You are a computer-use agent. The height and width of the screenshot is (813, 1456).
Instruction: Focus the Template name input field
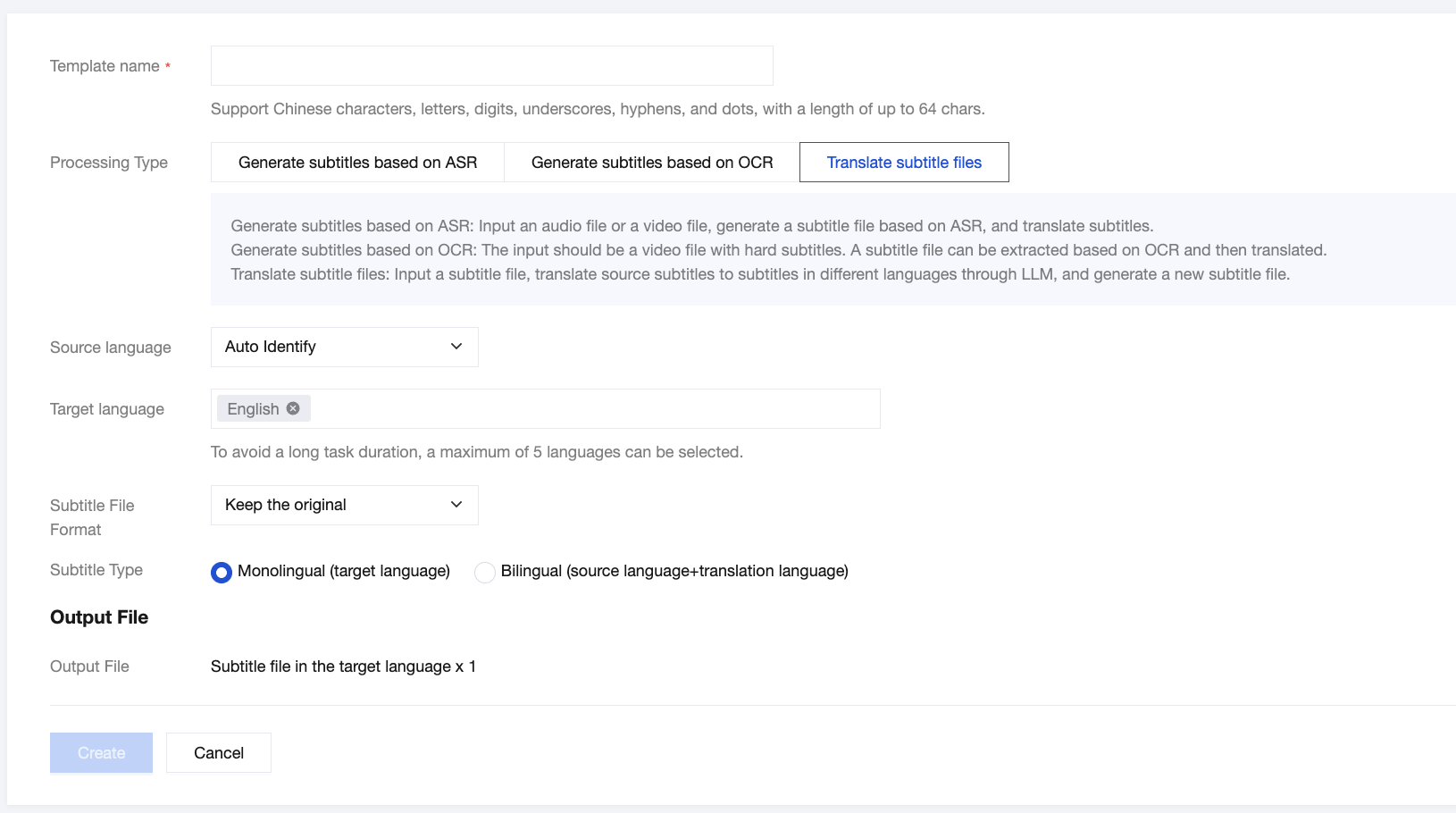491,66
